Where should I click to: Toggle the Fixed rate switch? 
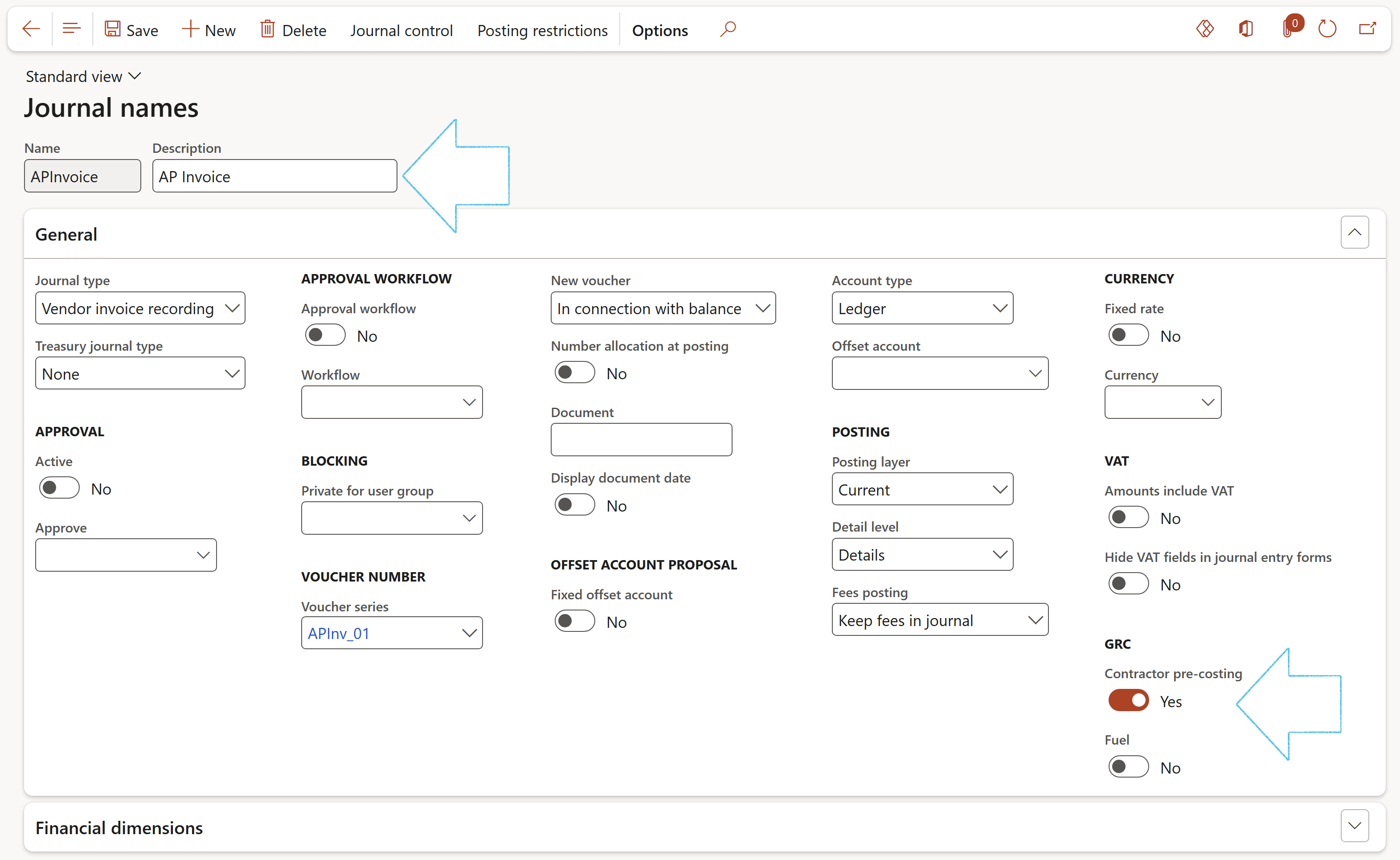[1129, 336]
